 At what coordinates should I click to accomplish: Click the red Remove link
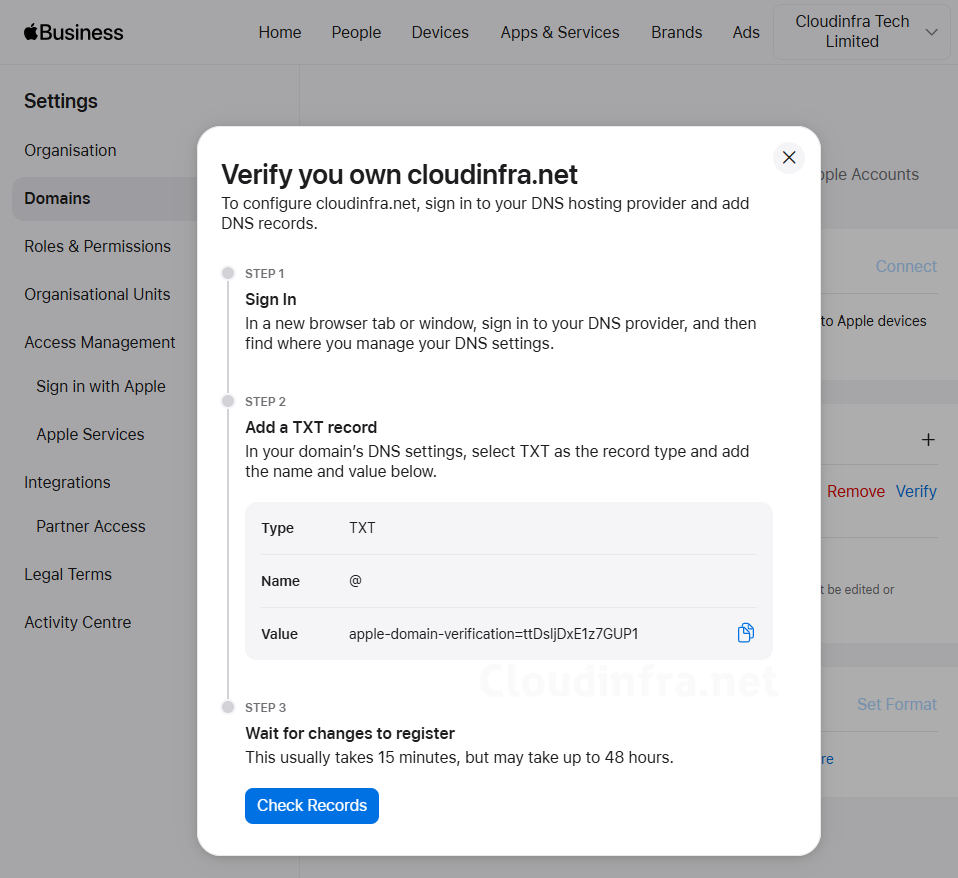point(855,491)
